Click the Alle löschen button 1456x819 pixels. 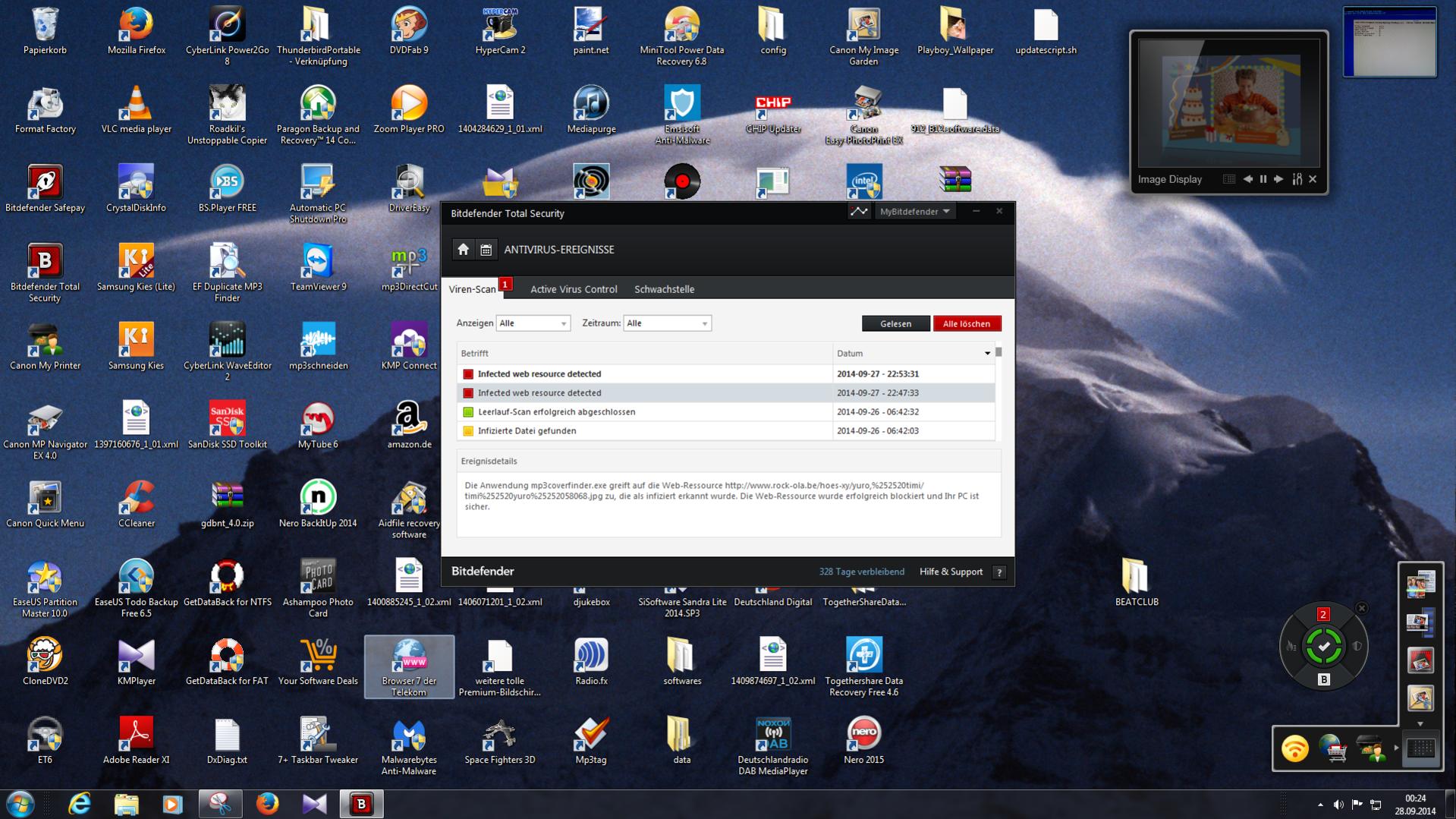click(967, 323)
